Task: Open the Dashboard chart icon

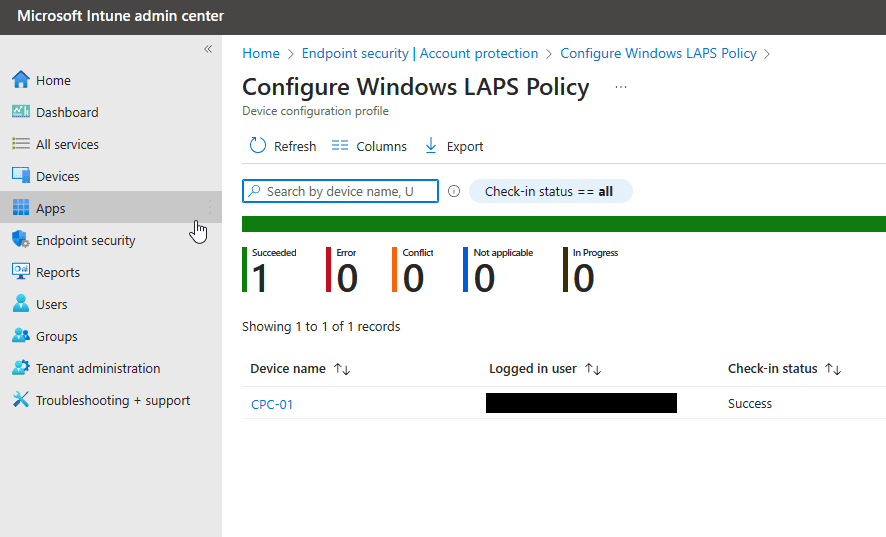Action: (20, 112)
